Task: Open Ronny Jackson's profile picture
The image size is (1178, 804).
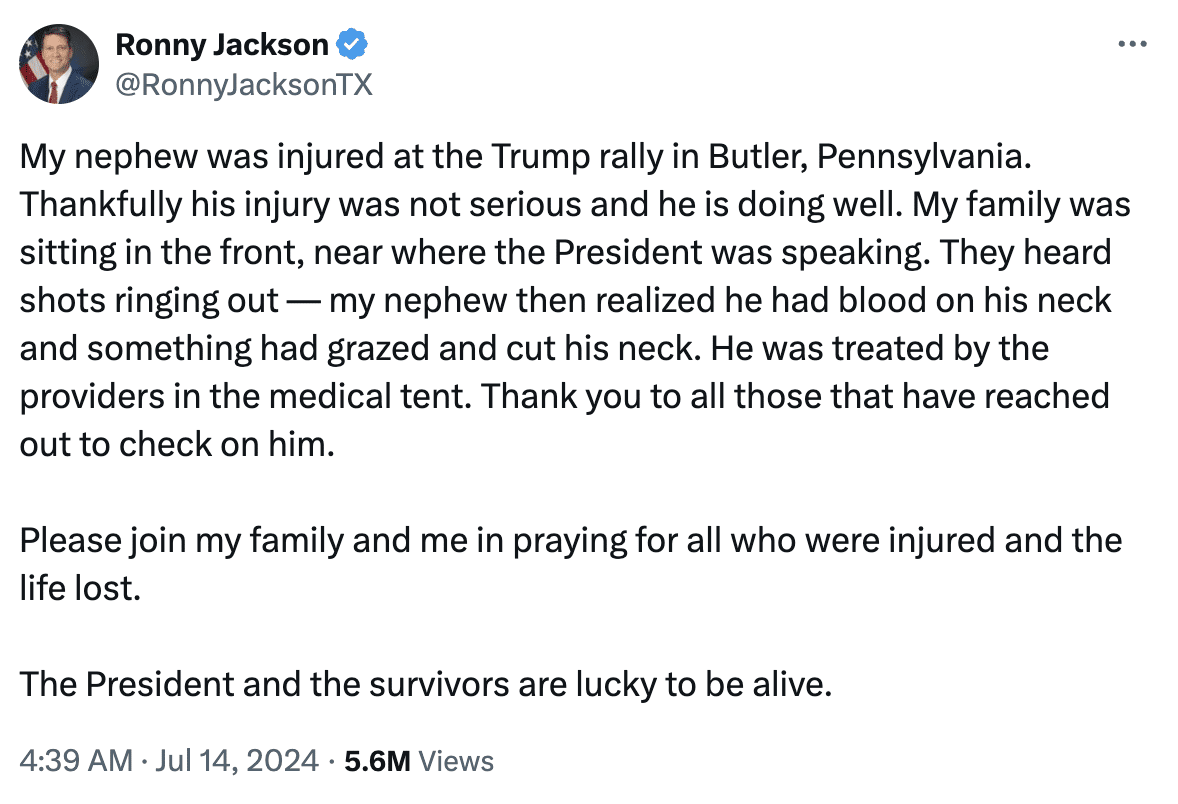Action: 59,64
